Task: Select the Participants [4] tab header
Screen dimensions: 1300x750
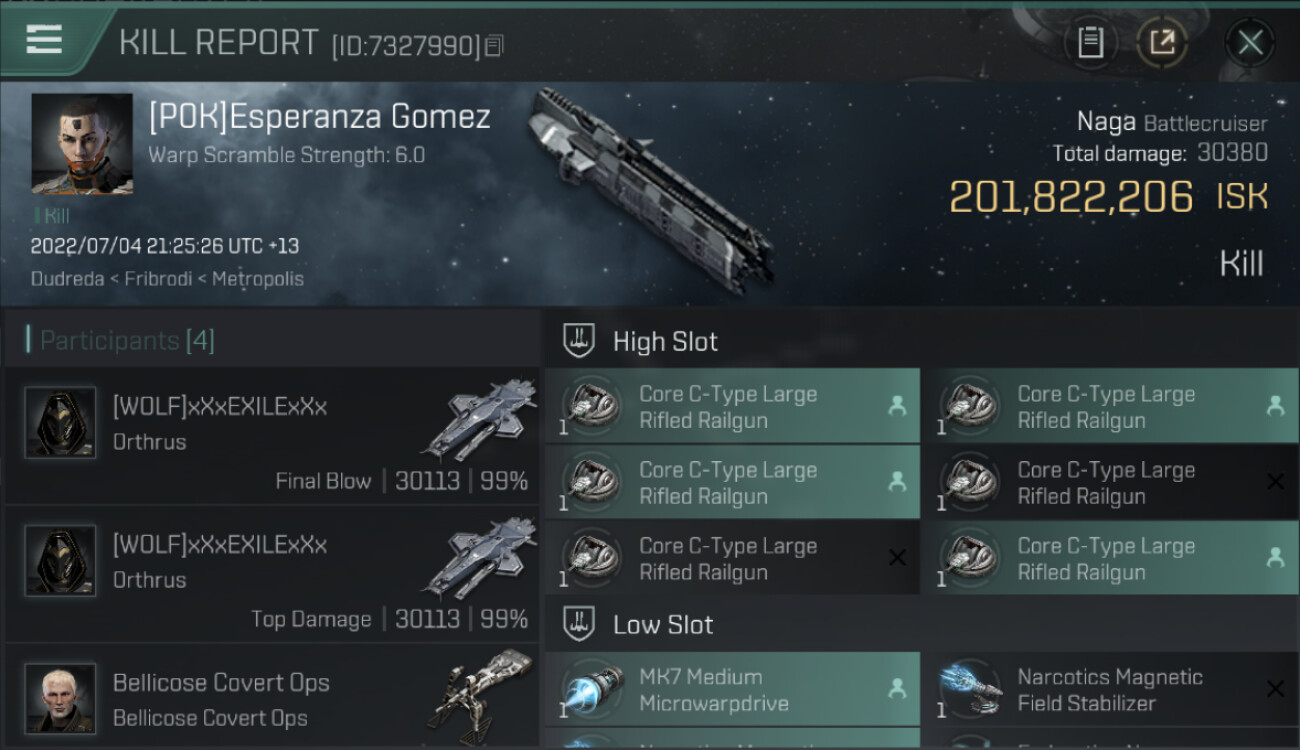Action: pos(127,340)
